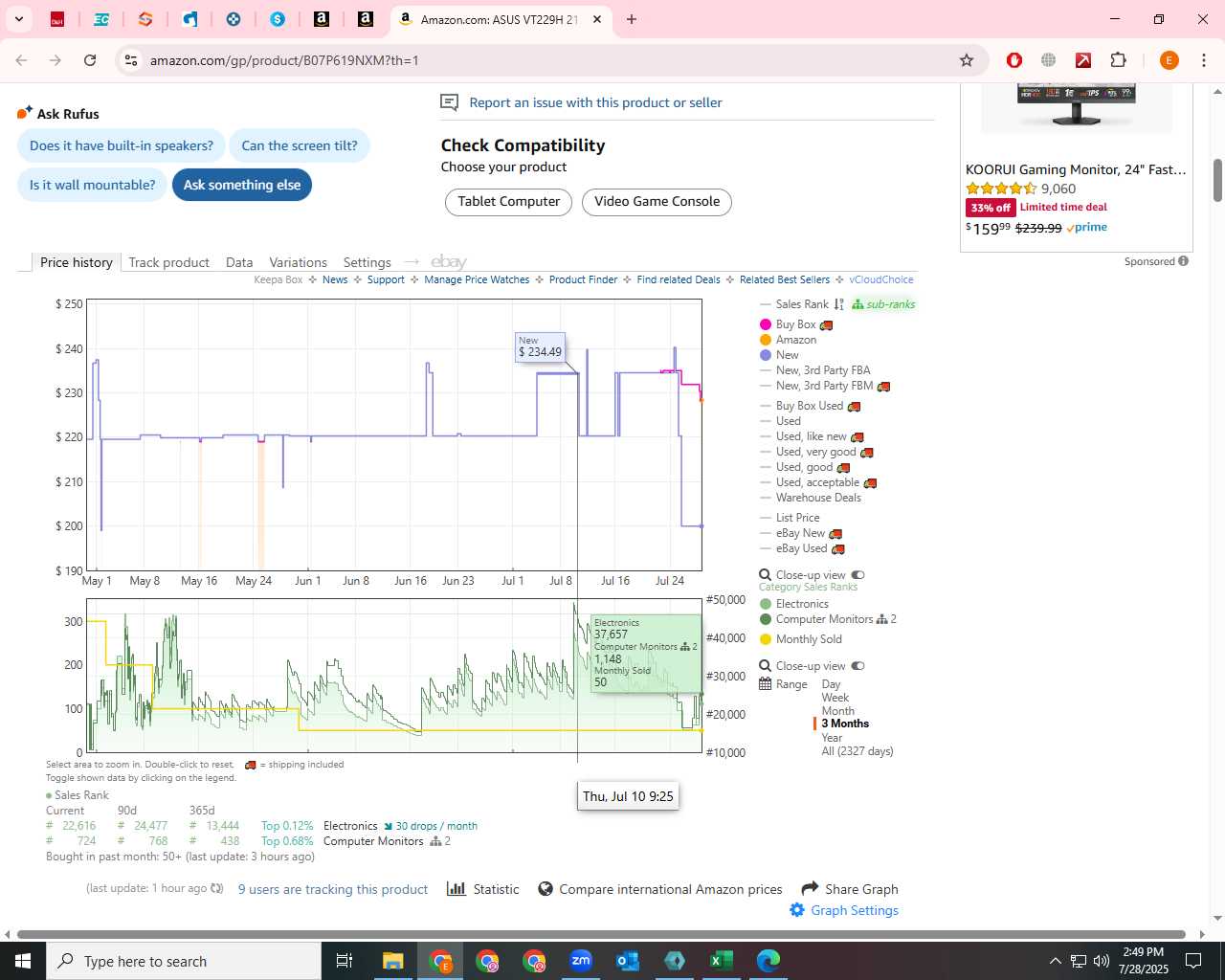Toggle the Monthly Sold legend entry
This screenshot has width=1225, height=980.
pos(801,639)
